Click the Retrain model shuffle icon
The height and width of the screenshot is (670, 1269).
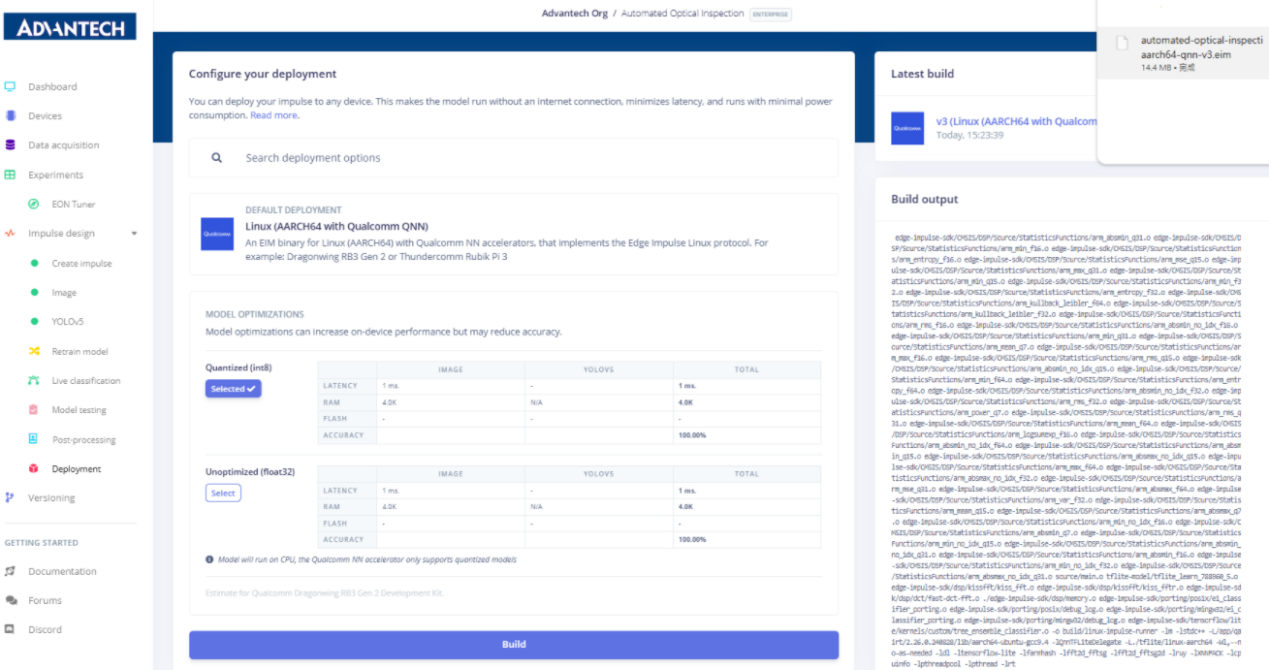33,352
